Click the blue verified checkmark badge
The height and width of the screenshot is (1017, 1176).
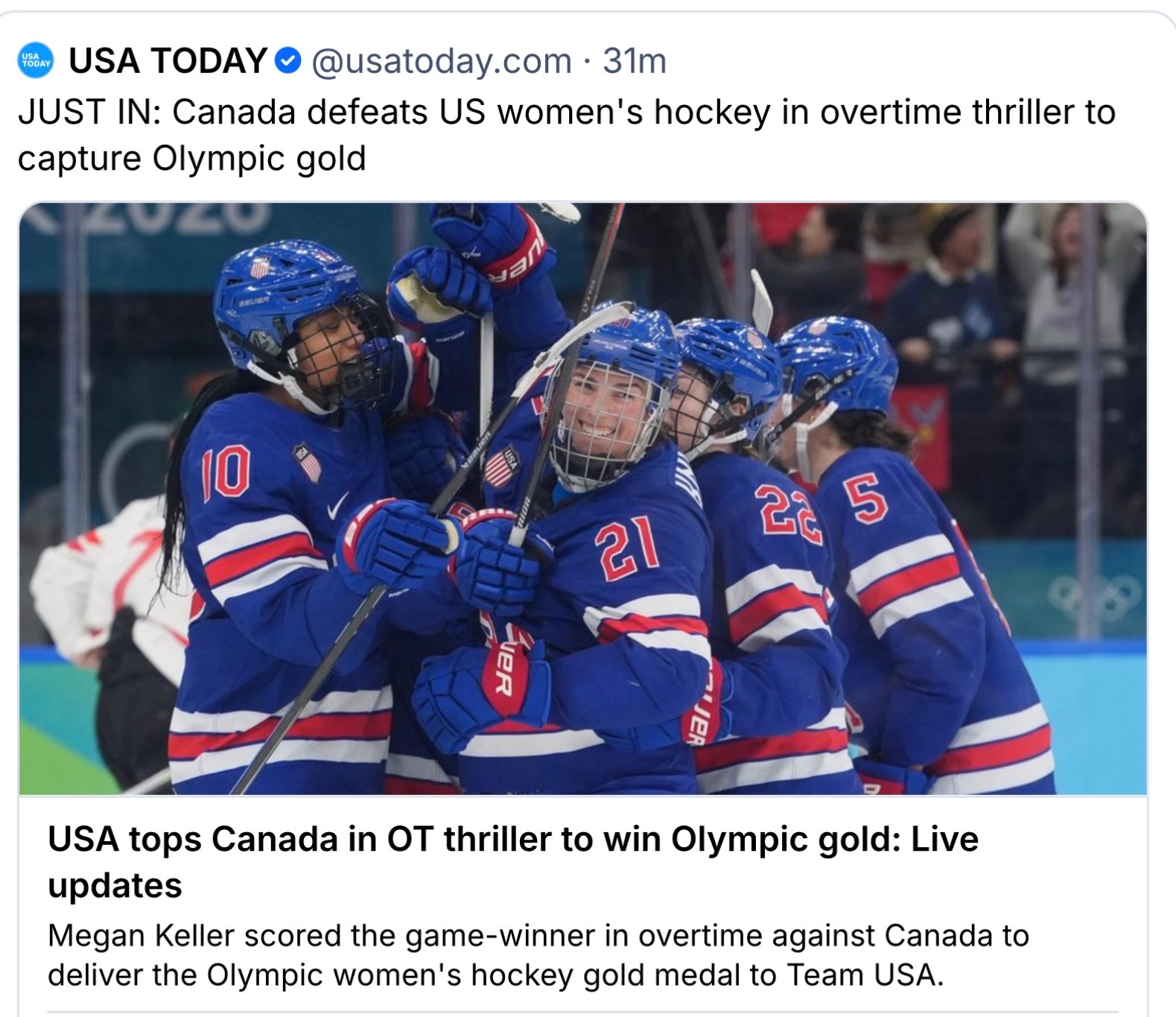(287, 61)
